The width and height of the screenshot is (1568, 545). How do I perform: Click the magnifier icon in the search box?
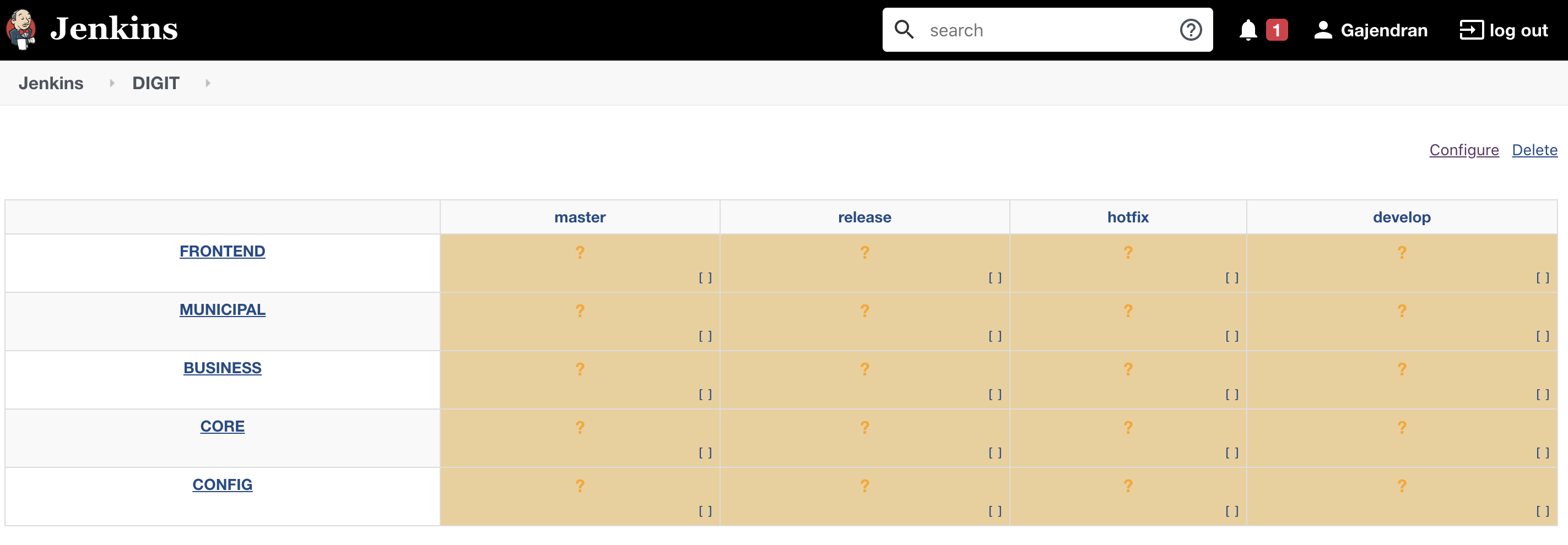[904, 29]
